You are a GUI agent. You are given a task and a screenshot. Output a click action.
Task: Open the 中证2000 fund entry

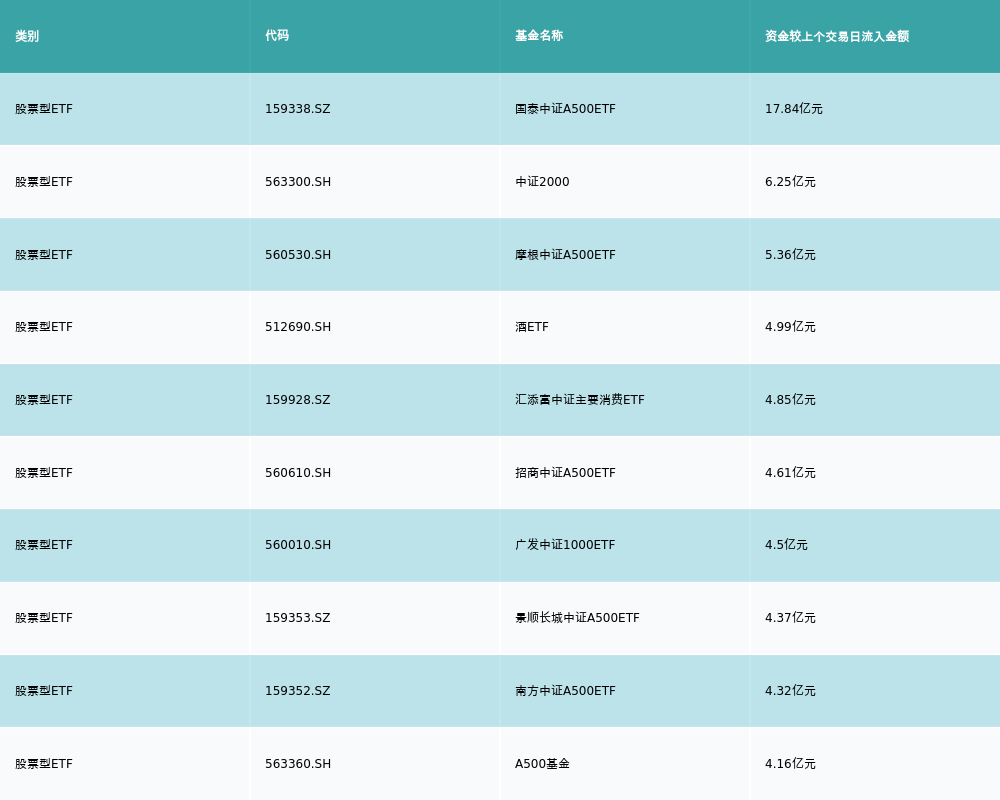[542, 182]
